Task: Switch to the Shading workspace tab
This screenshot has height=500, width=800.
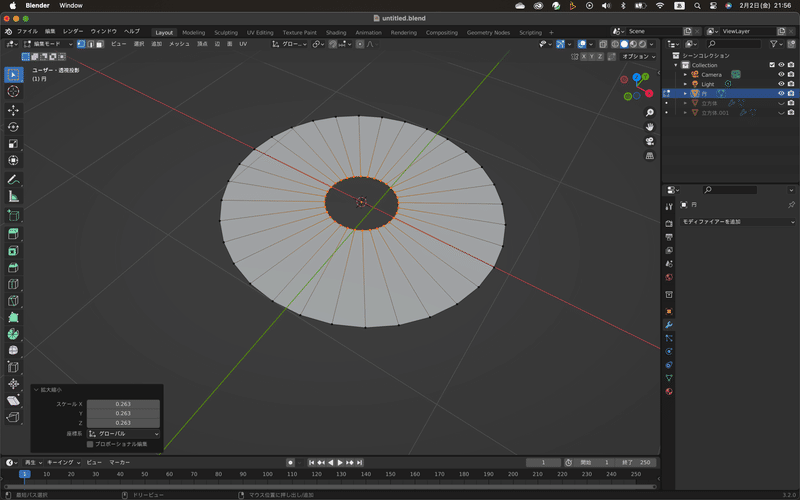Action: (x=336, y=32)
